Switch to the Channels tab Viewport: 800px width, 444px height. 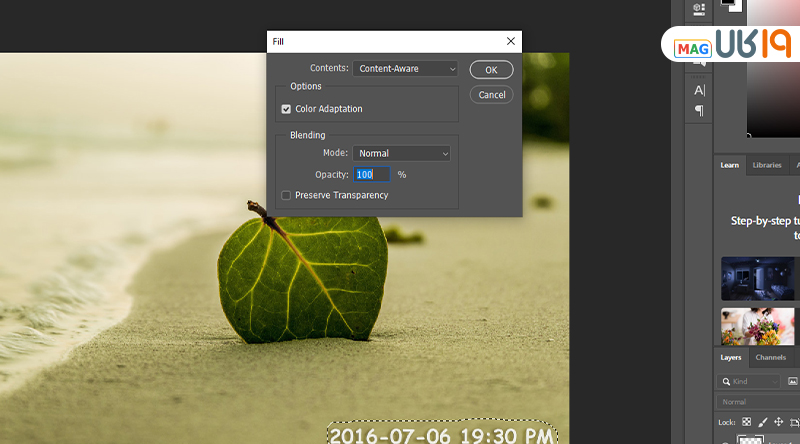[770, 357]
